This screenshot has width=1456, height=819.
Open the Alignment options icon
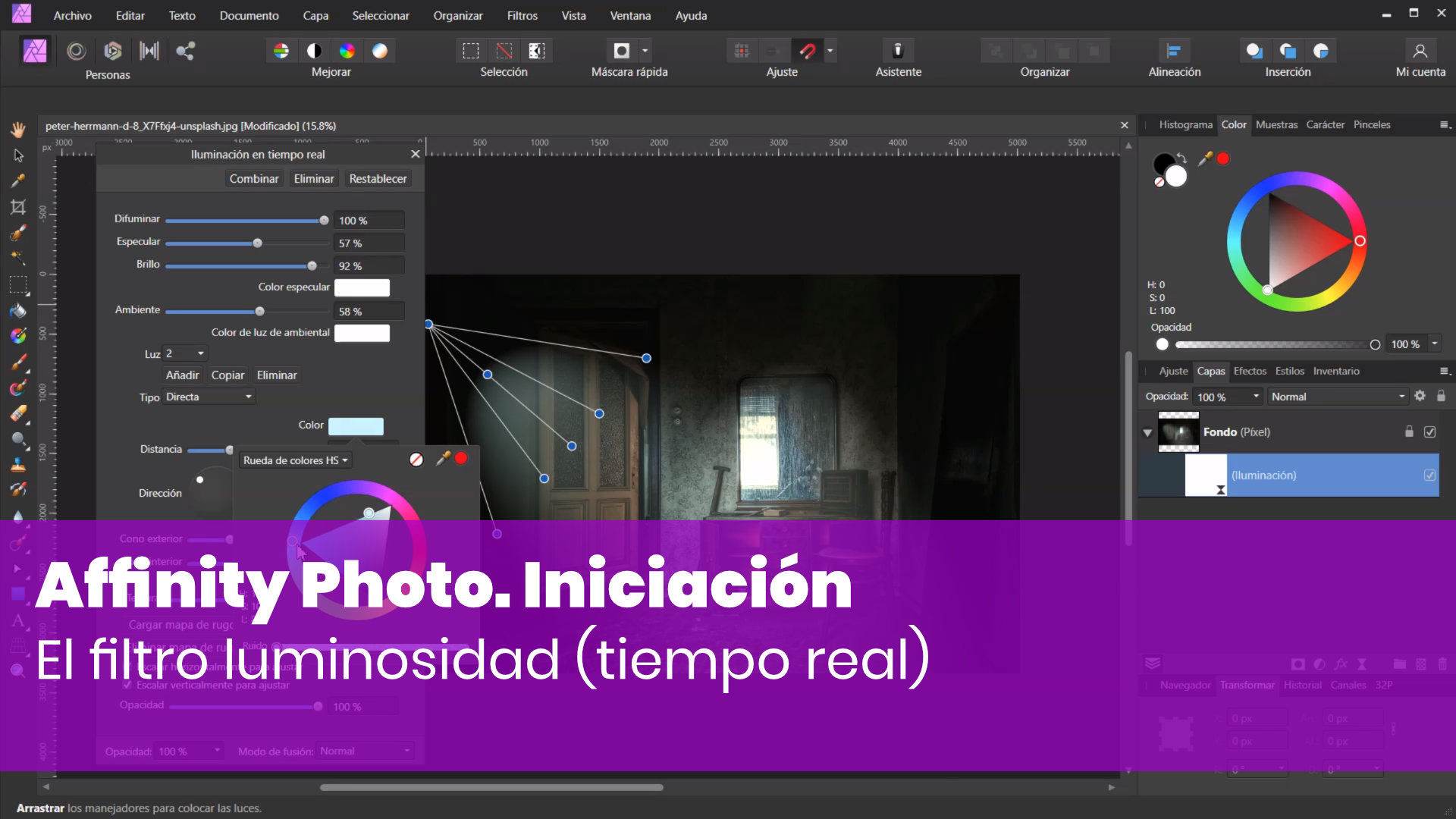tap(1174, 51)
